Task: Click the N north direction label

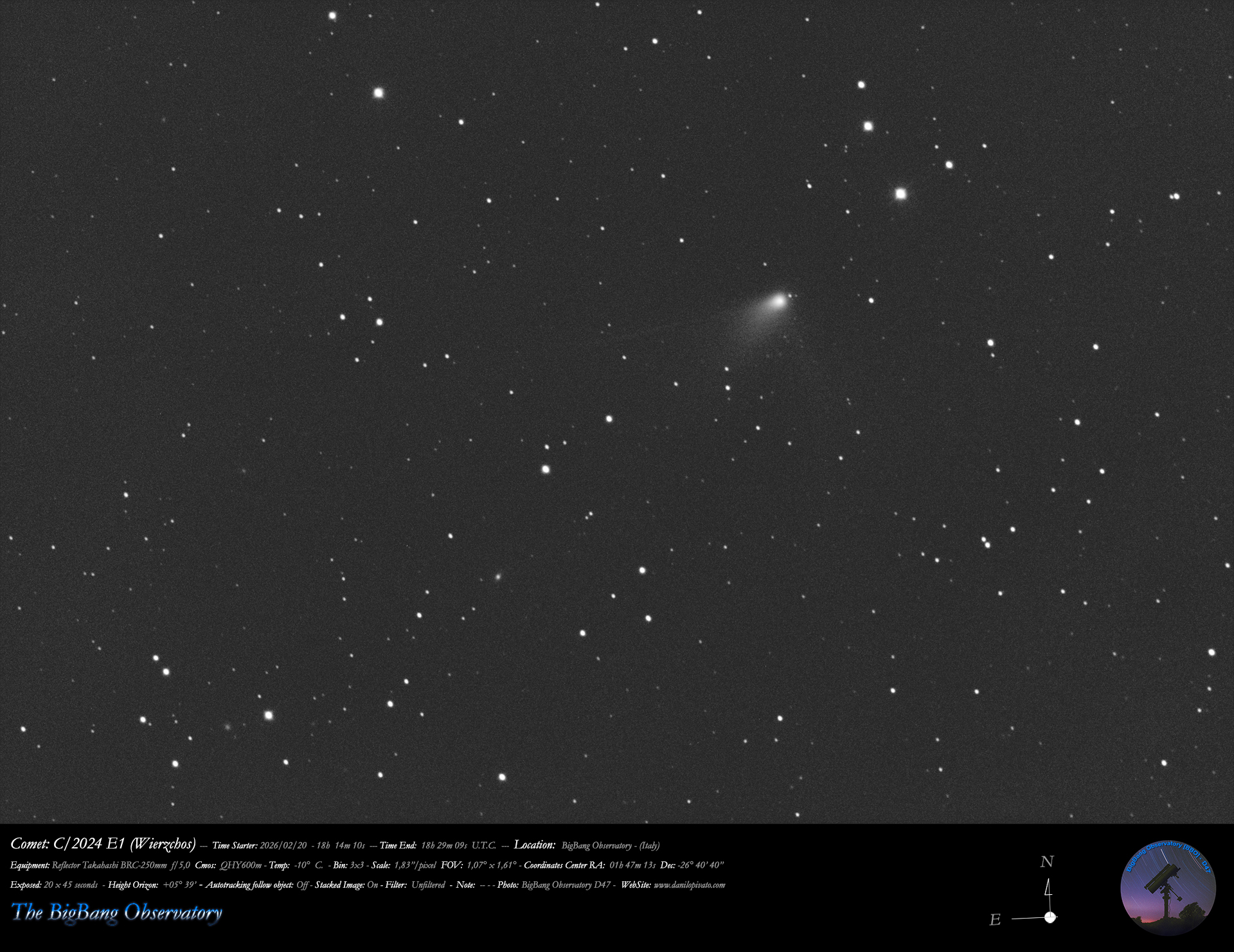Action: [1047, 861]
